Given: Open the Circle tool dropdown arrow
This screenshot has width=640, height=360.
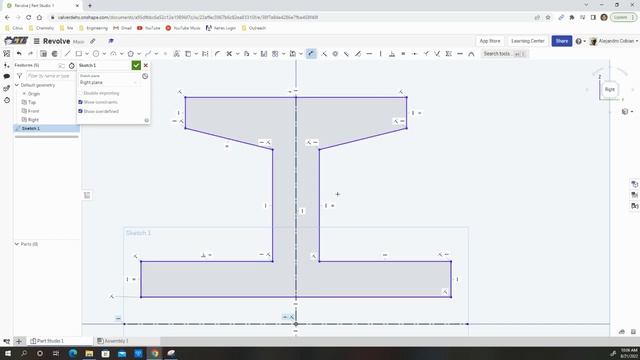Looking at the screenshot, I should (x=104, y=54).
